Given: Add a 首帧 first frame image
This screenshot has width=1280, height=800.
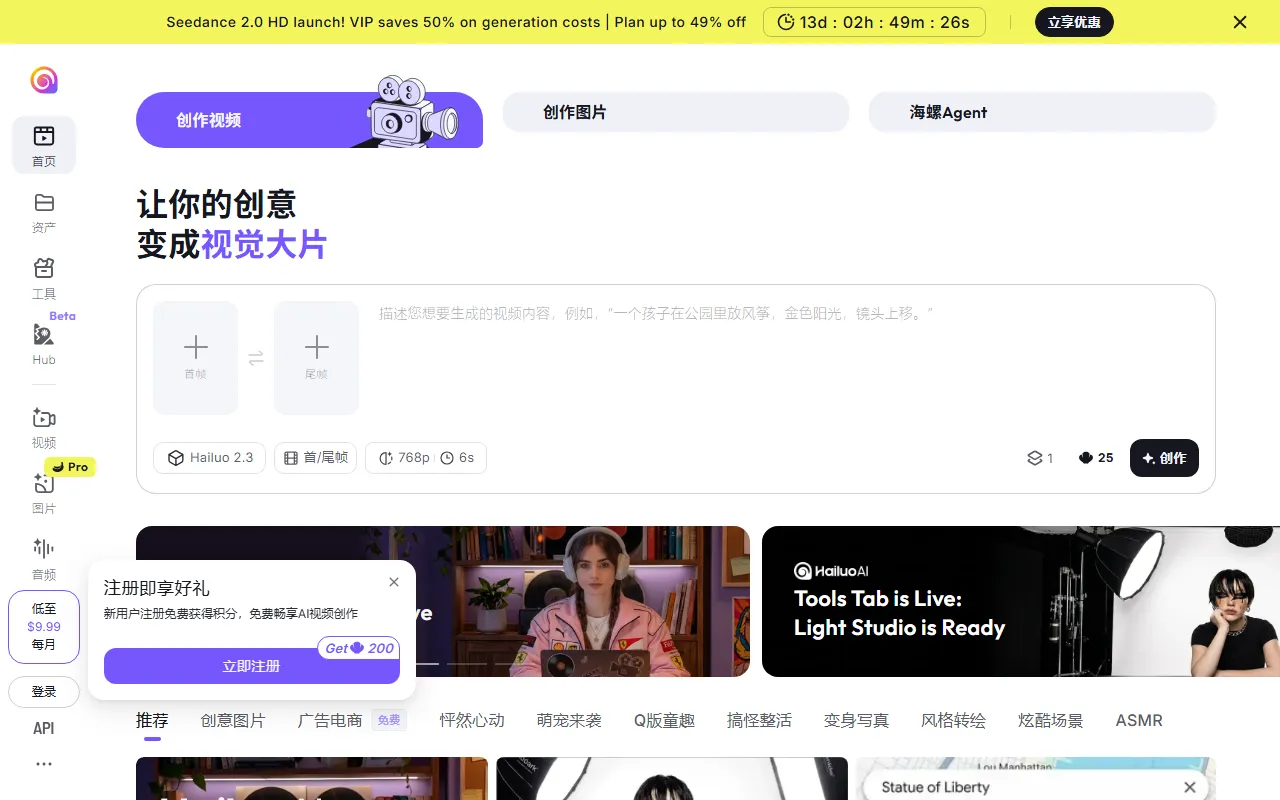Looking at the screenshot, I should pyautogui.click(x=196, y=357).
